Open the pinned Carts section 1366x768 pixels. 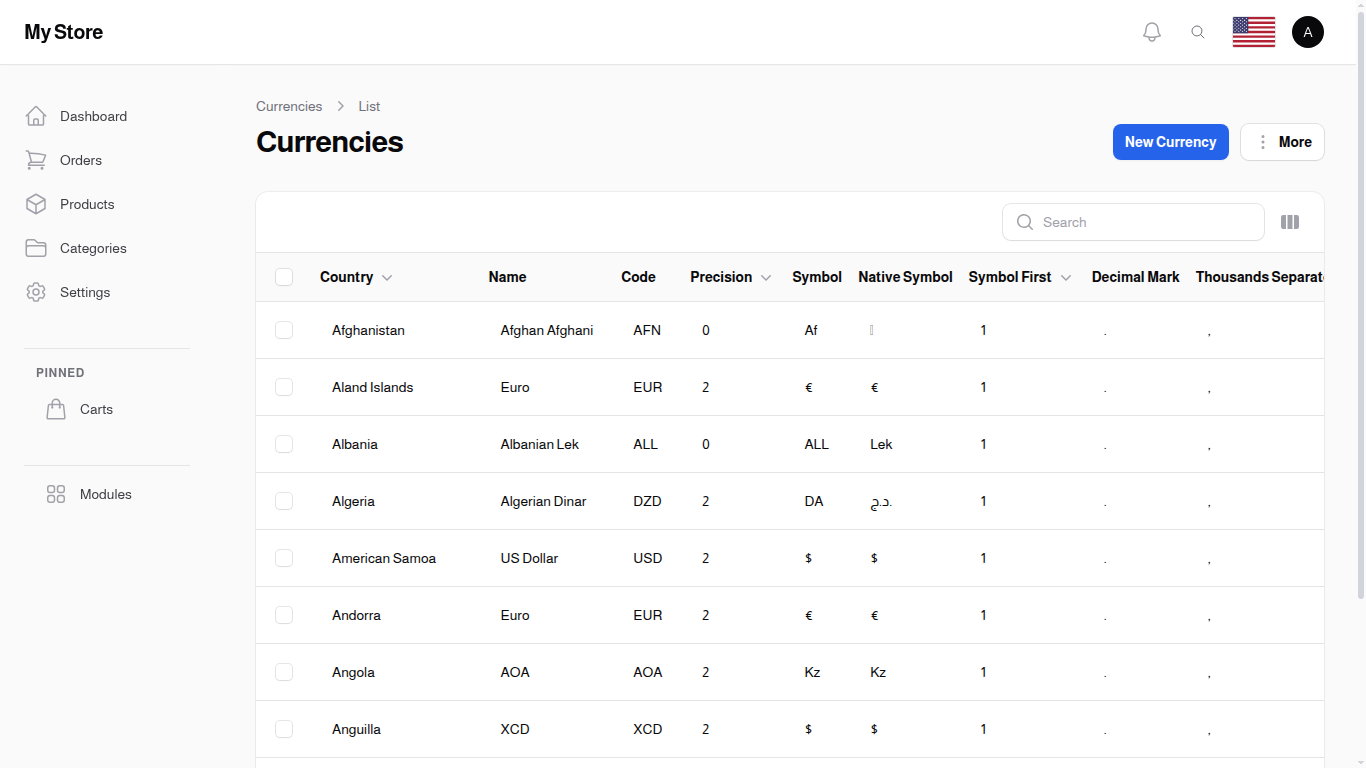tap(96, 409)
